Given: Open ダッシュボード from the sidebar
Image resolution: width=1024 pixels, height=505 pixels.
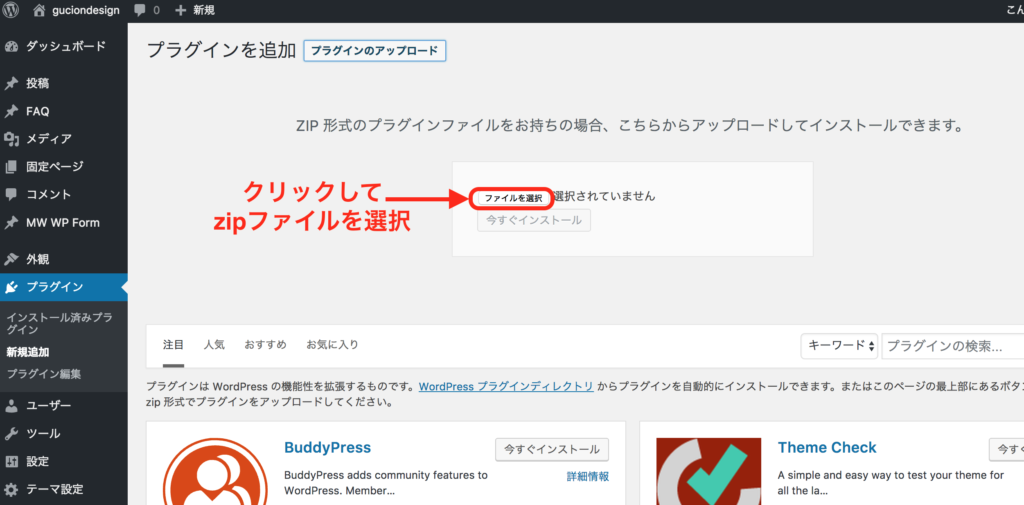Looking at the screenshot, I should 65,47.
